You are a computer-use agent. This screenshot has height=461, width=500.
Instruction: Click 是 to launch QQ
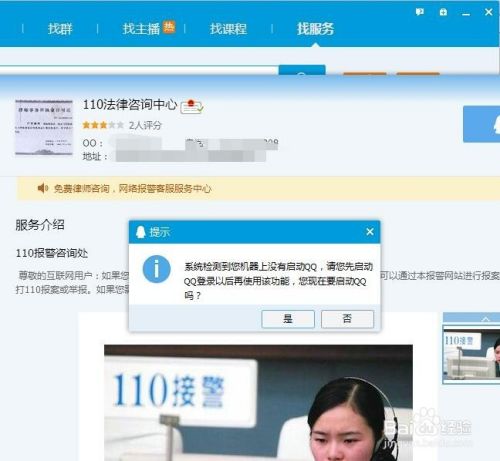[288, 319]
